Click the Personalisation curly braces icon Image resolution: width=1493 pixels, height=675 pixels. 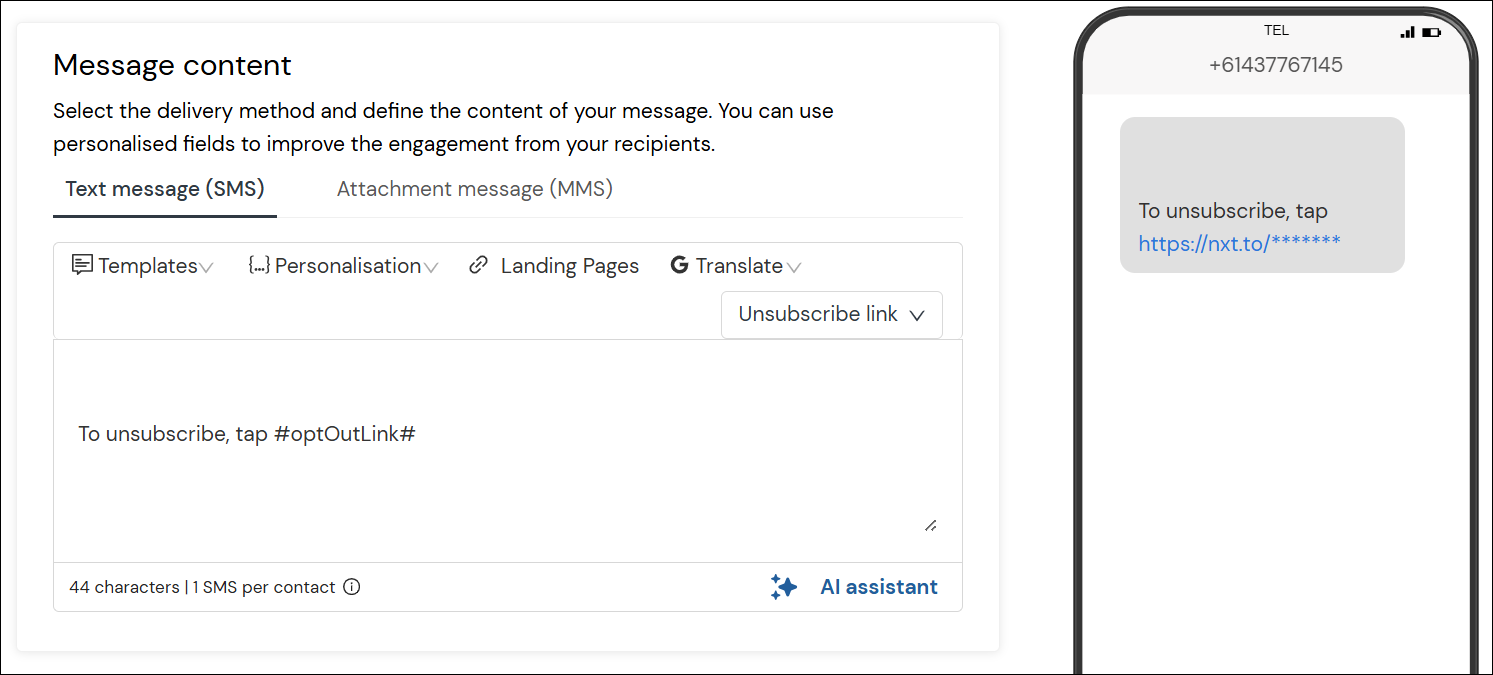click(259, 266)
